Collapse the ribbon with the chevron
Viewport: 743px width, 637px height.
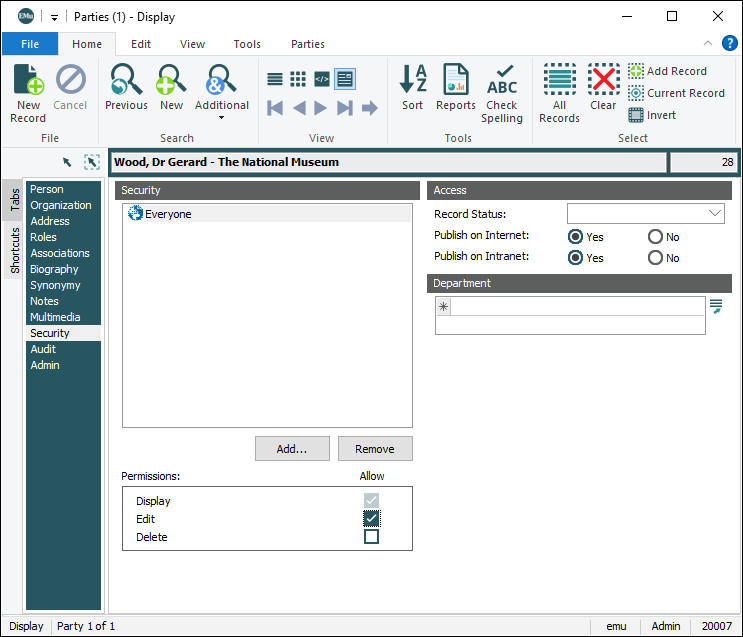(708, 44)
